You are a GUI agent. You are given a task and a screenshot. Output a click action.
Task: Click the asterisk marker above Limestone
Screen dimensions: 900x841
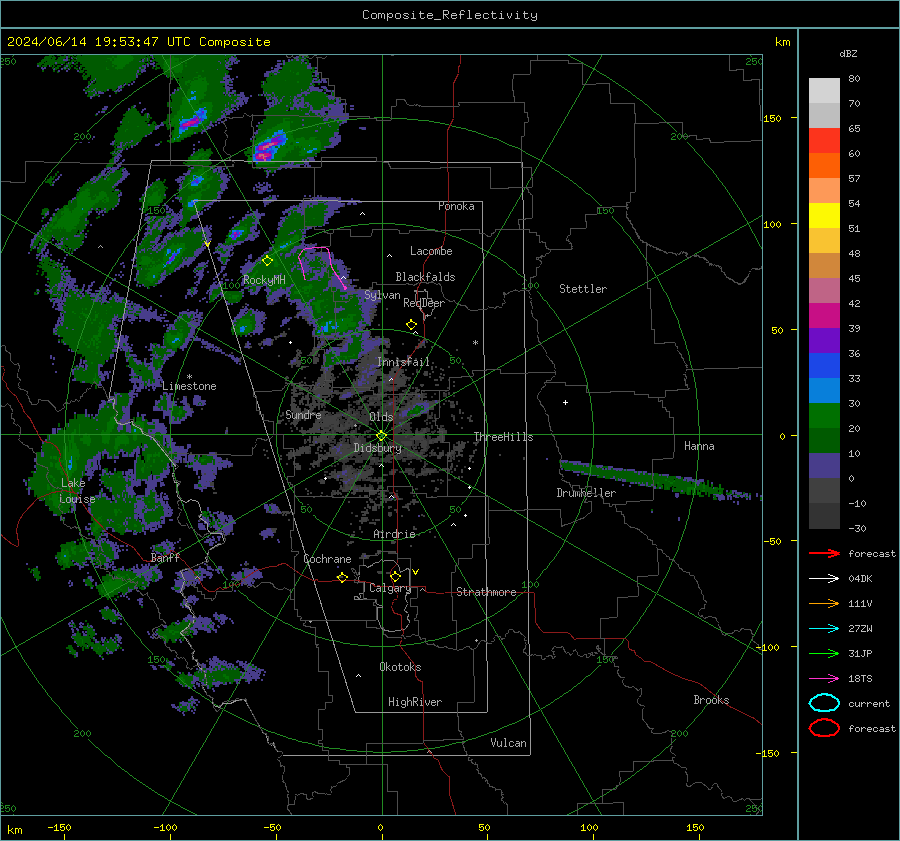(189, 377)
